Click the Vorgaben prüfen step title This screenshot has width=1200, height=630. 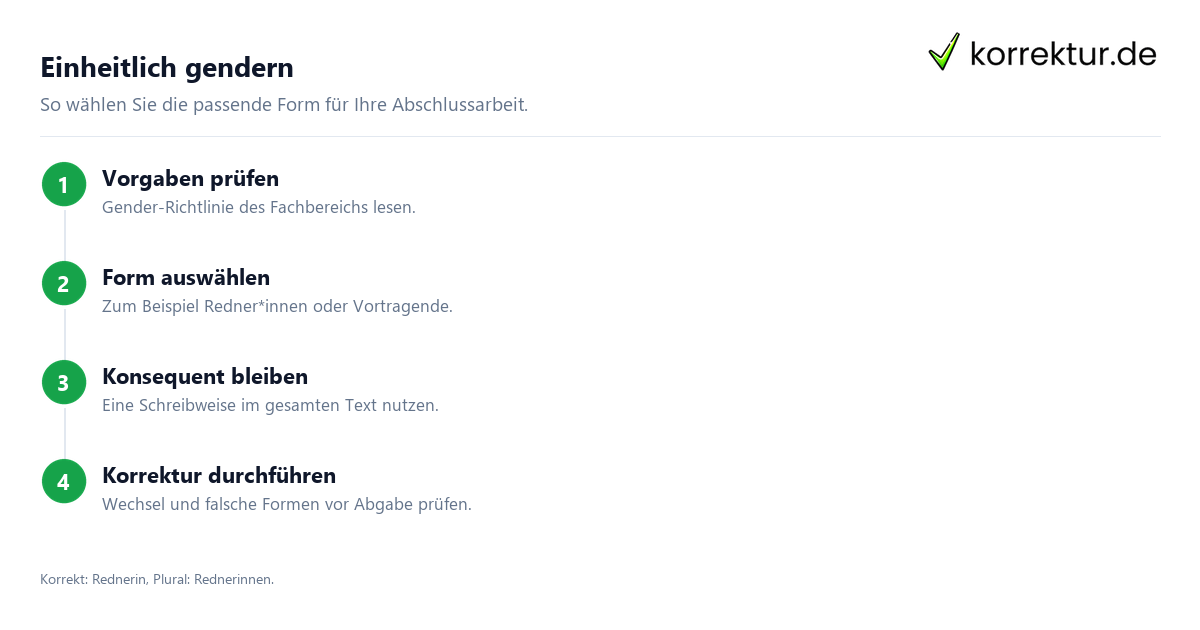[190, 178]
